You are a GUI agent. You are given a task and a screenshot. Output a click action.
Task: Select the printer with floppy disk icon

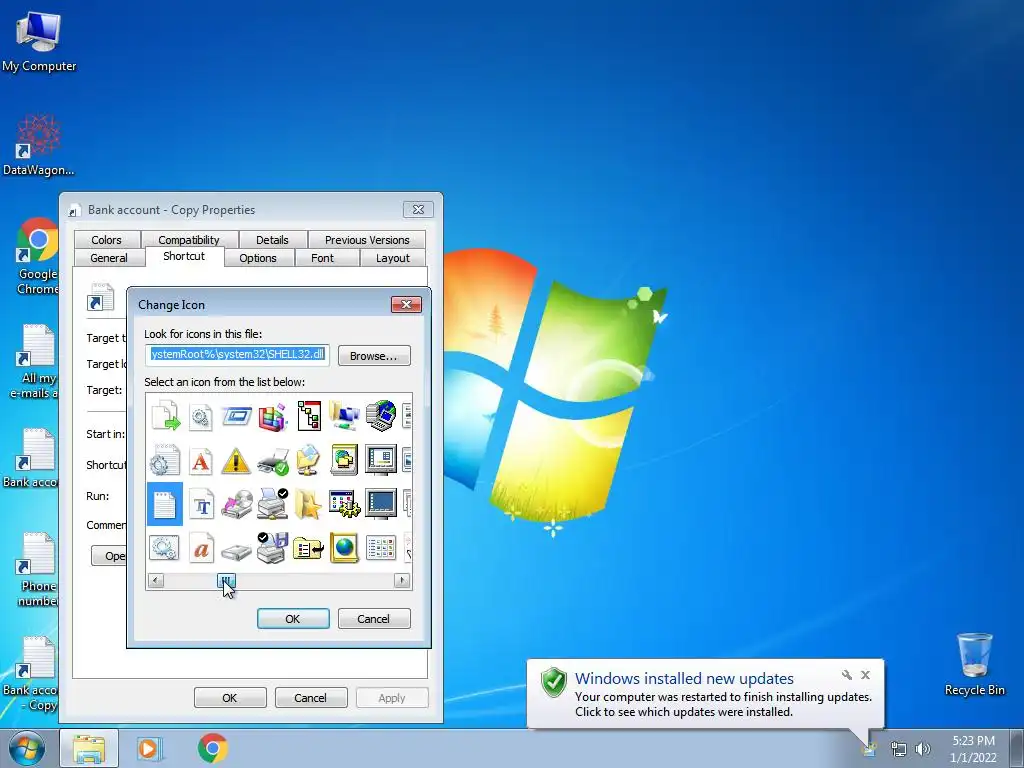point(272,548)
